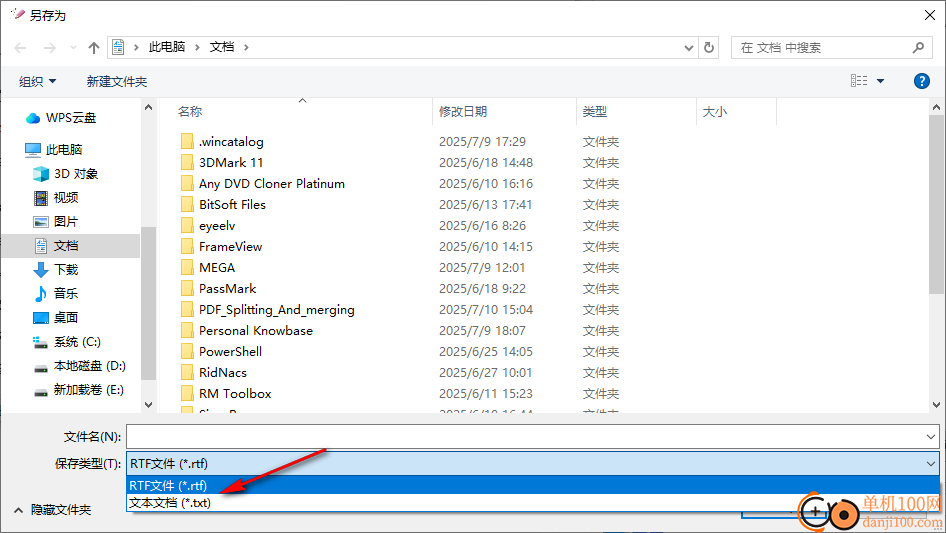
Task: Open 新加载卷 (E:) drive
Action: tap(78, 390)
